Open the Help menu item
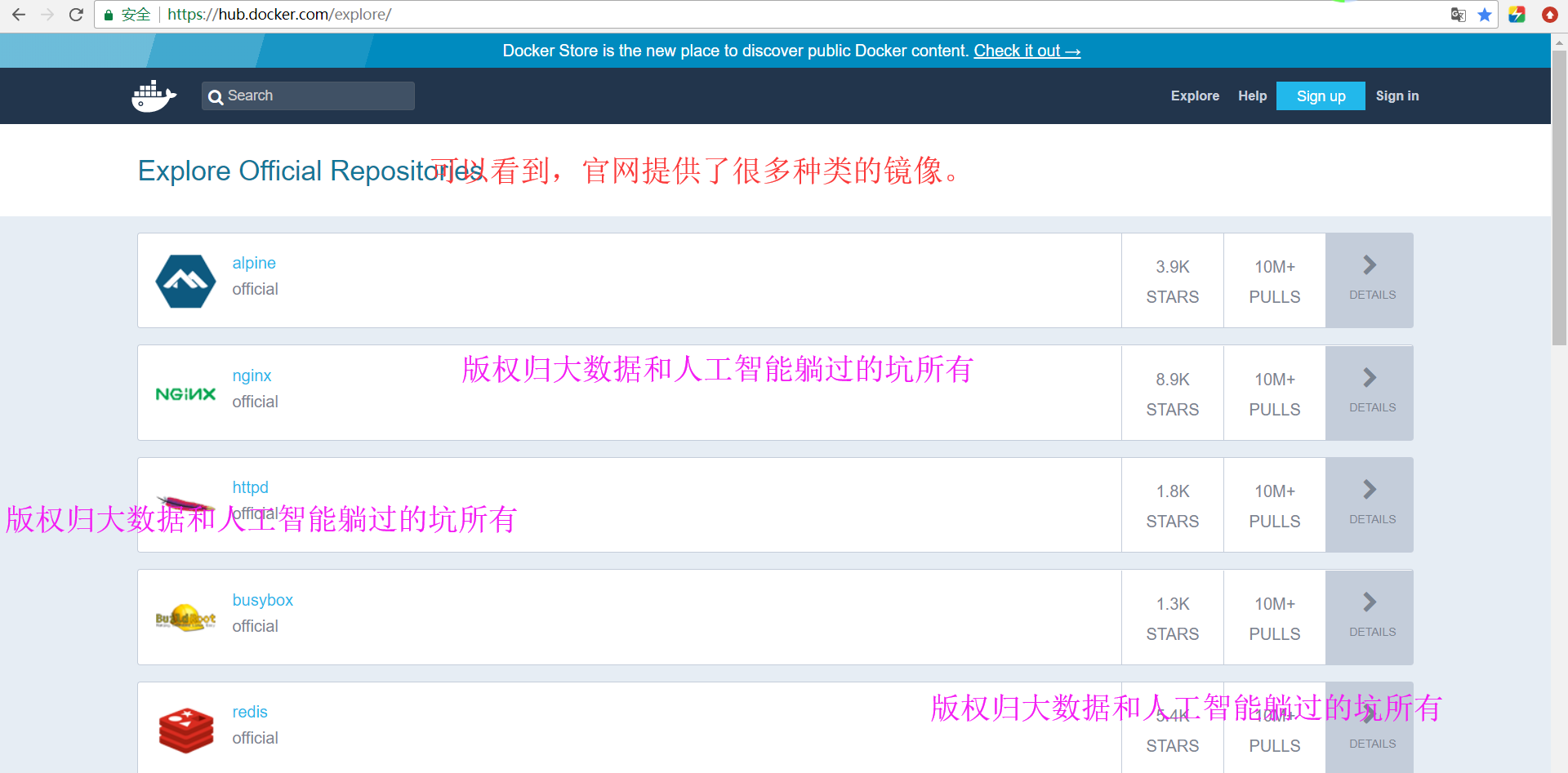Viewport: 1568px width, 773px height. [1252, 96]
